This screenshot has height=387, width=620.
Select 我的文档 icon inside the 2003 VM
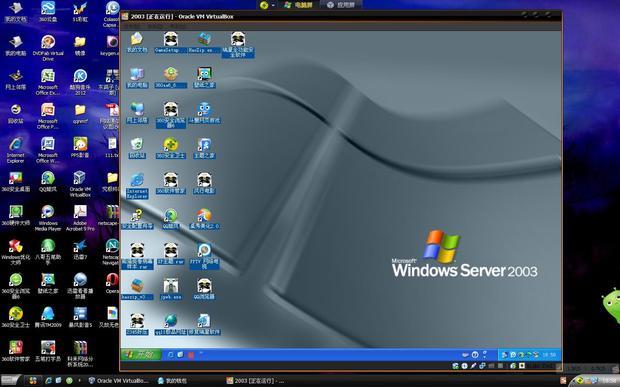[137, 42]
